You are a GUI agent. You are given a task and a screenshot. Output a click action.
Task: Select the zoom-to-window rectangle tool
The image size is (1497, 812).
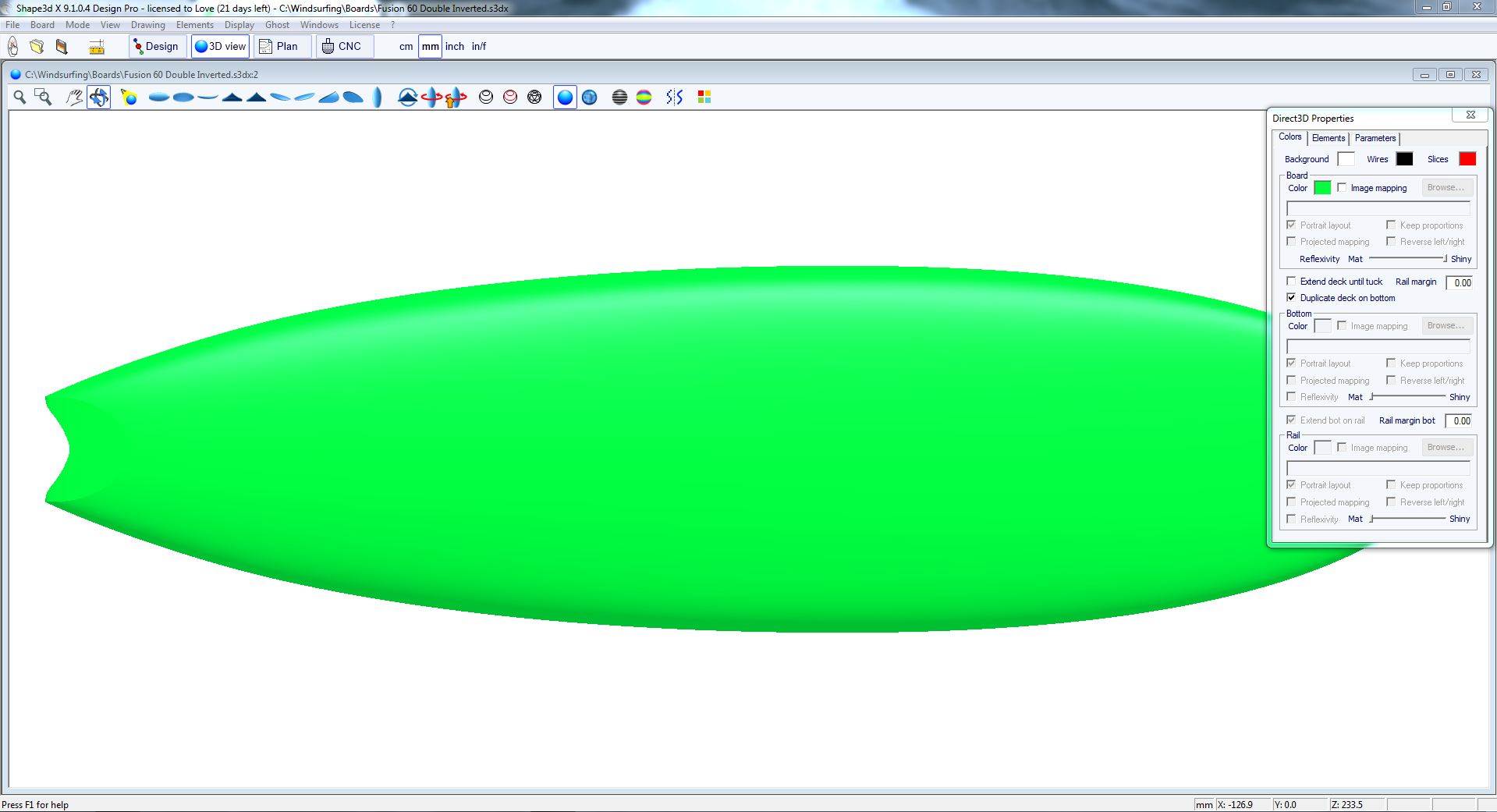click(x=44, y=98)
